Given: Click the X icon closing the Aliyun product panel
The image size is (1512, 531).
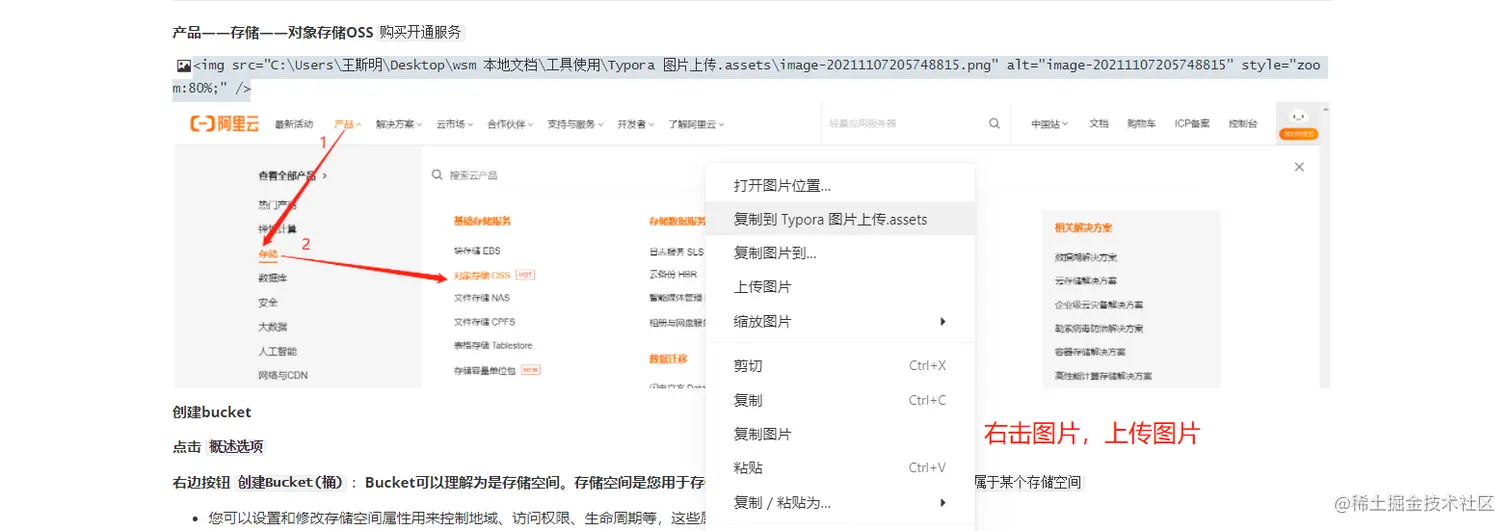Looking at the screenshot, I should tap(1299, 167).
